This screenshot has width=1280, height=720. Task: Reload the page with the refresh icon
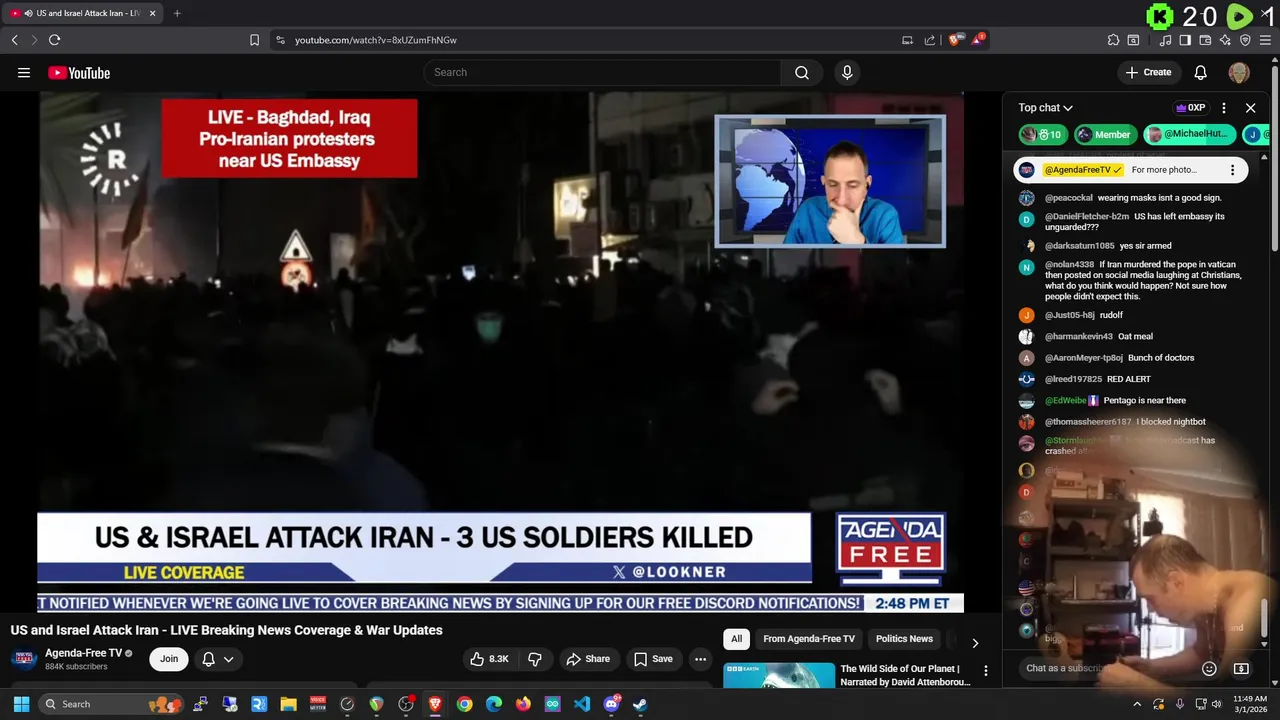(x=54, y=40)
